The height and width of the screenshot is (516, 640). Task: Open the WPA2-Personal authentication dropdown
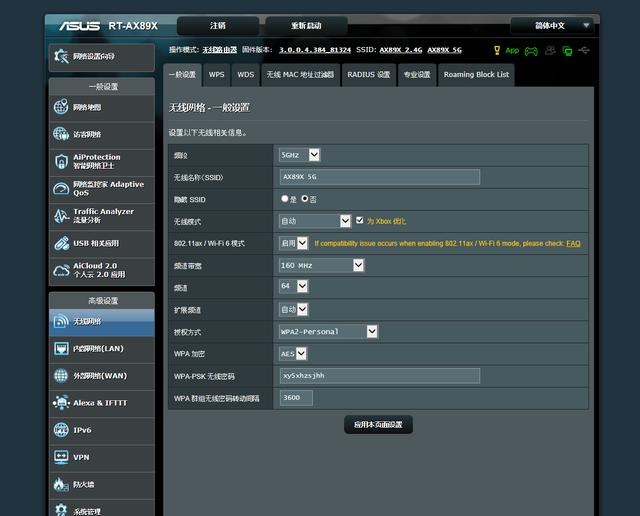point(328,331)
